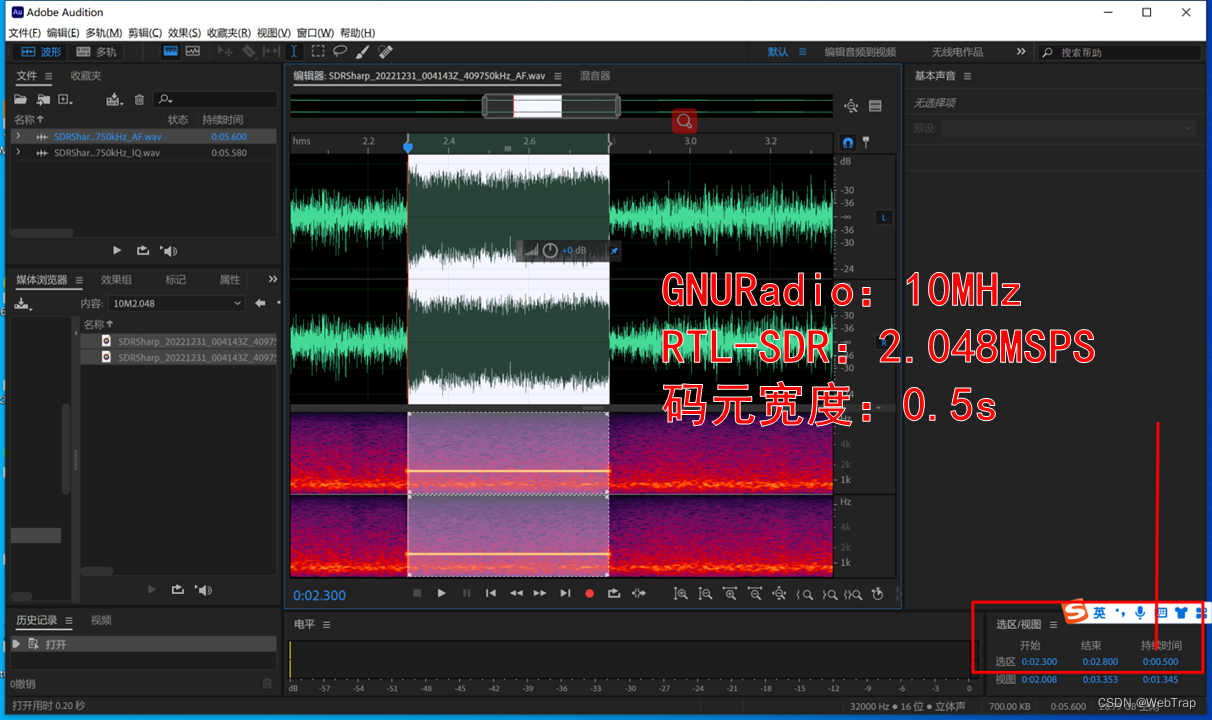
Task: Select the Paintbrush Selection tool
Action: click(363, 52)
